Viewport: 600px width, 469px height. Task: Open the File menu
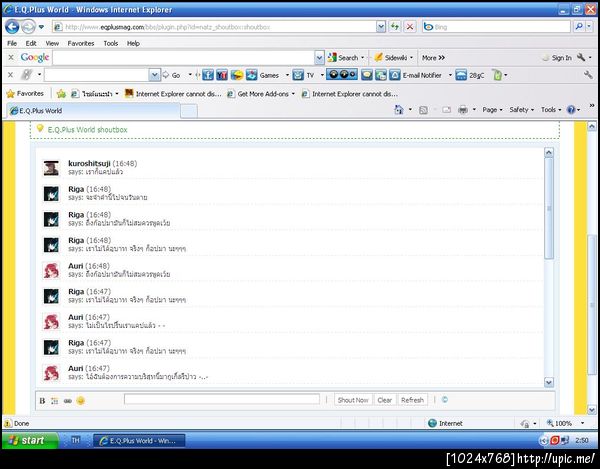(12, 43)
